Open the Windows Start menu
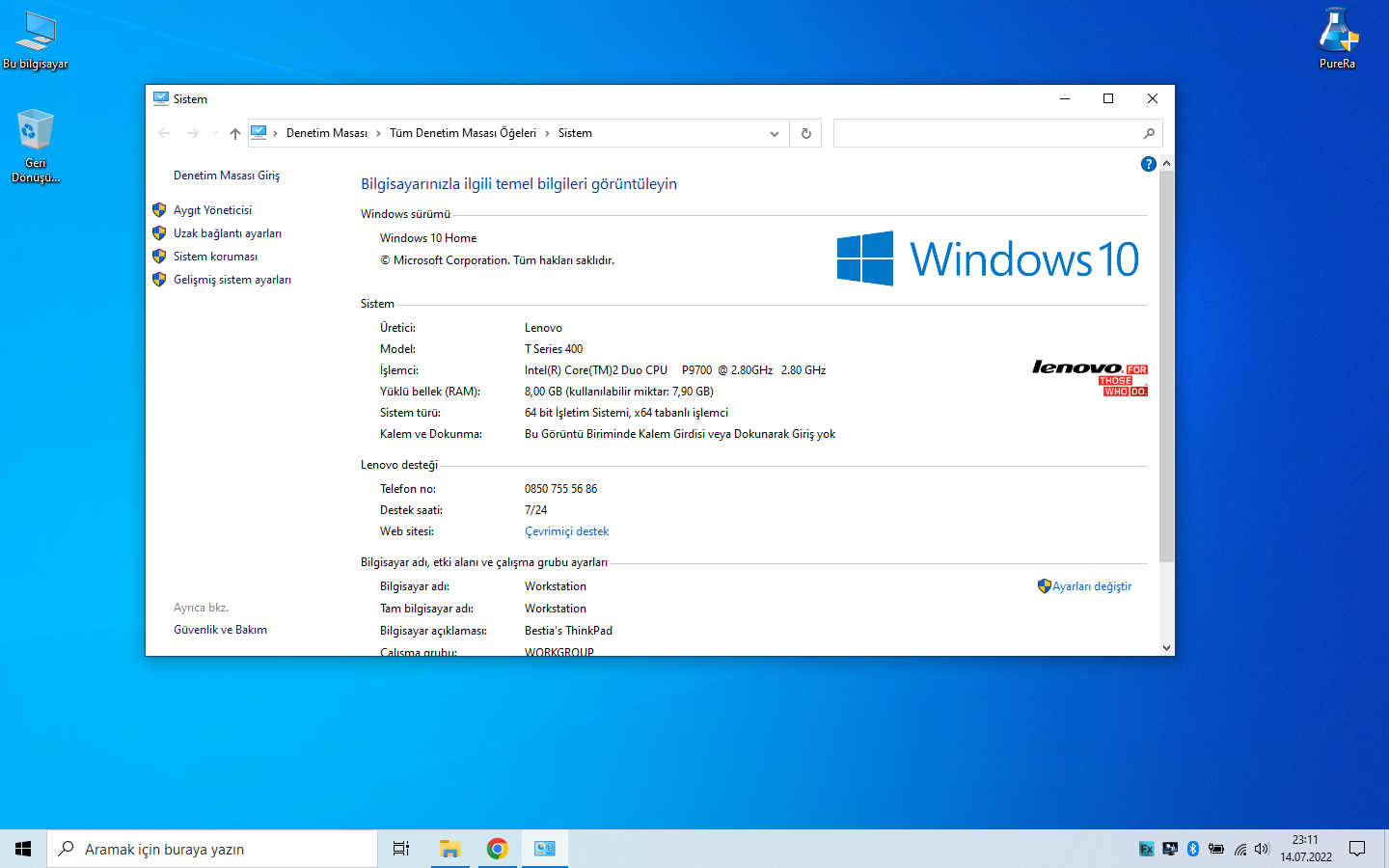The width and height of the screenshot is (1389, 868). tap(23, 849)
